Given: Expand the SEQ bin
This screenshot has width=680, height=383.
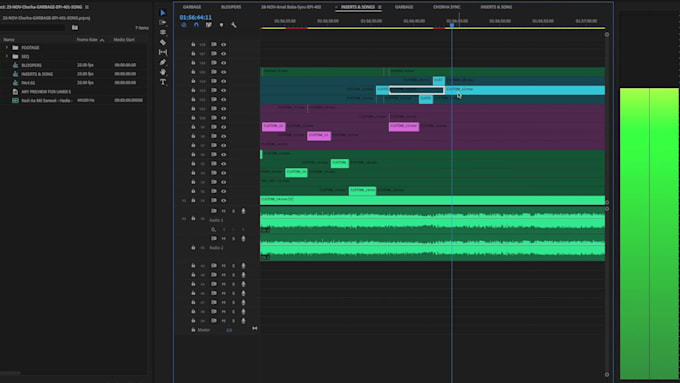Looking at the screenshot, I should coord(7,56).
